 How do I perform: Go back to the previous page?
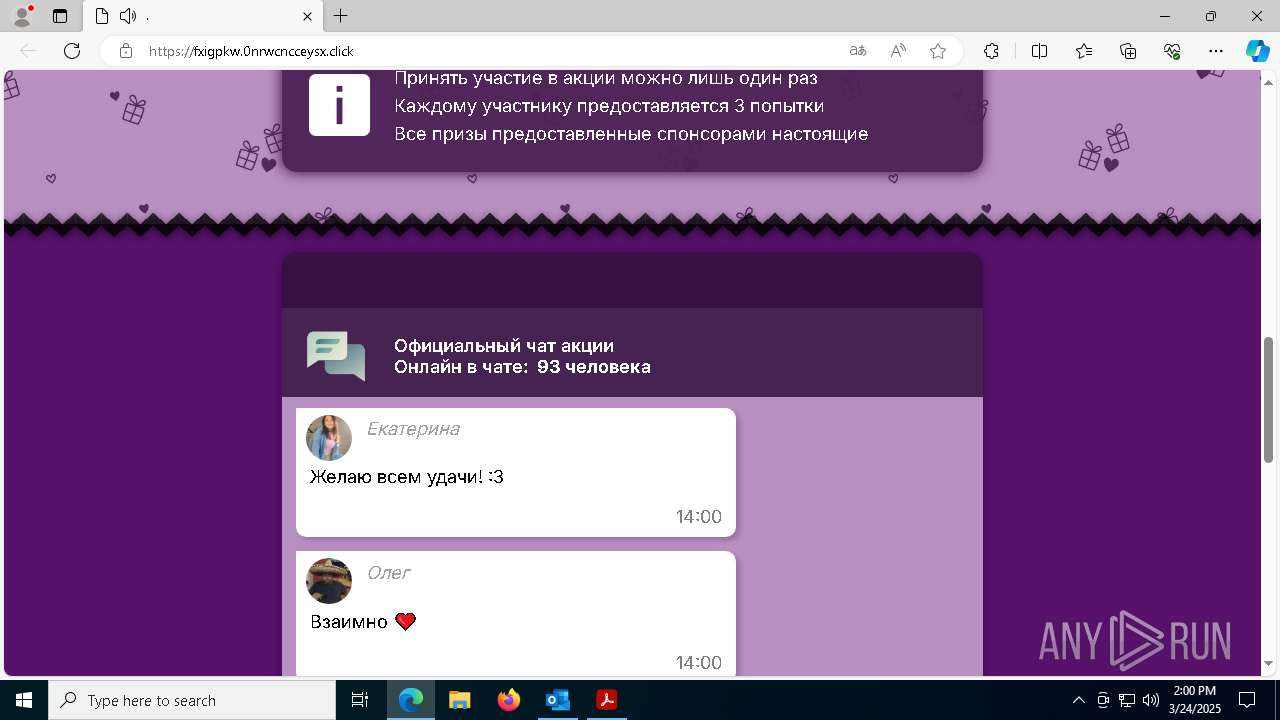[x=28, y=51]
